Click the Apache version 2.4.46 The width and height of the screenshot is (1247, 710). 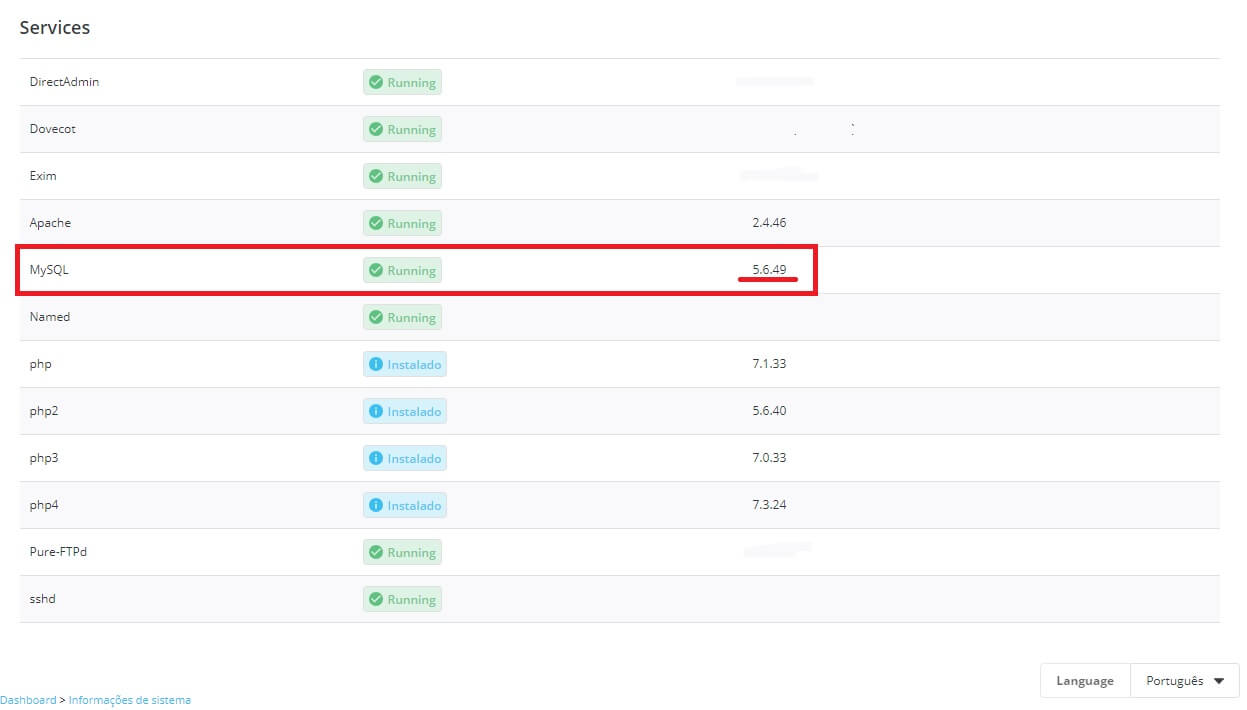[769, 223]
